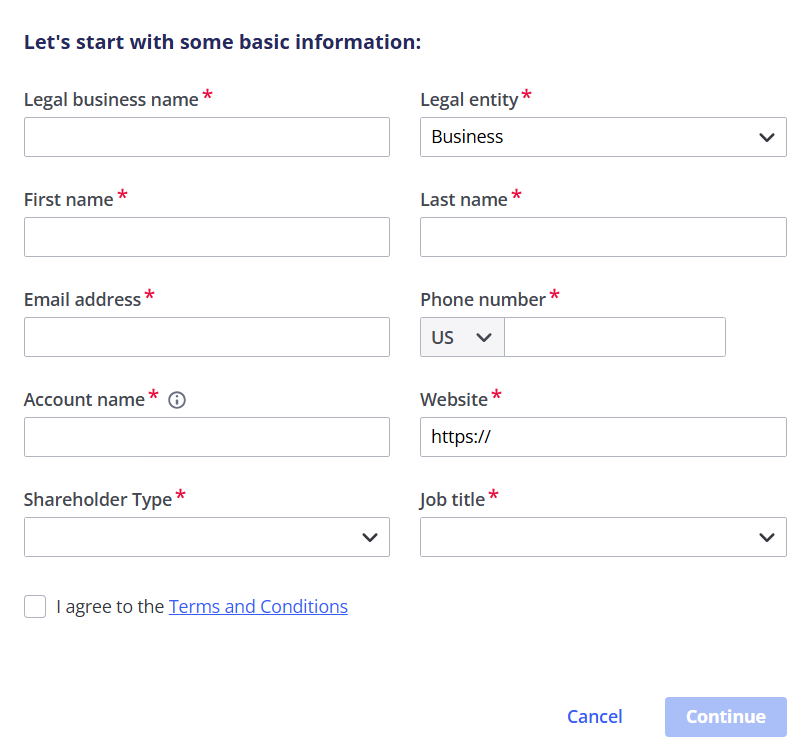This screenshot has height=750, width=812.
Task: Click into the Phone number input field
Action: tap(614, 337)
